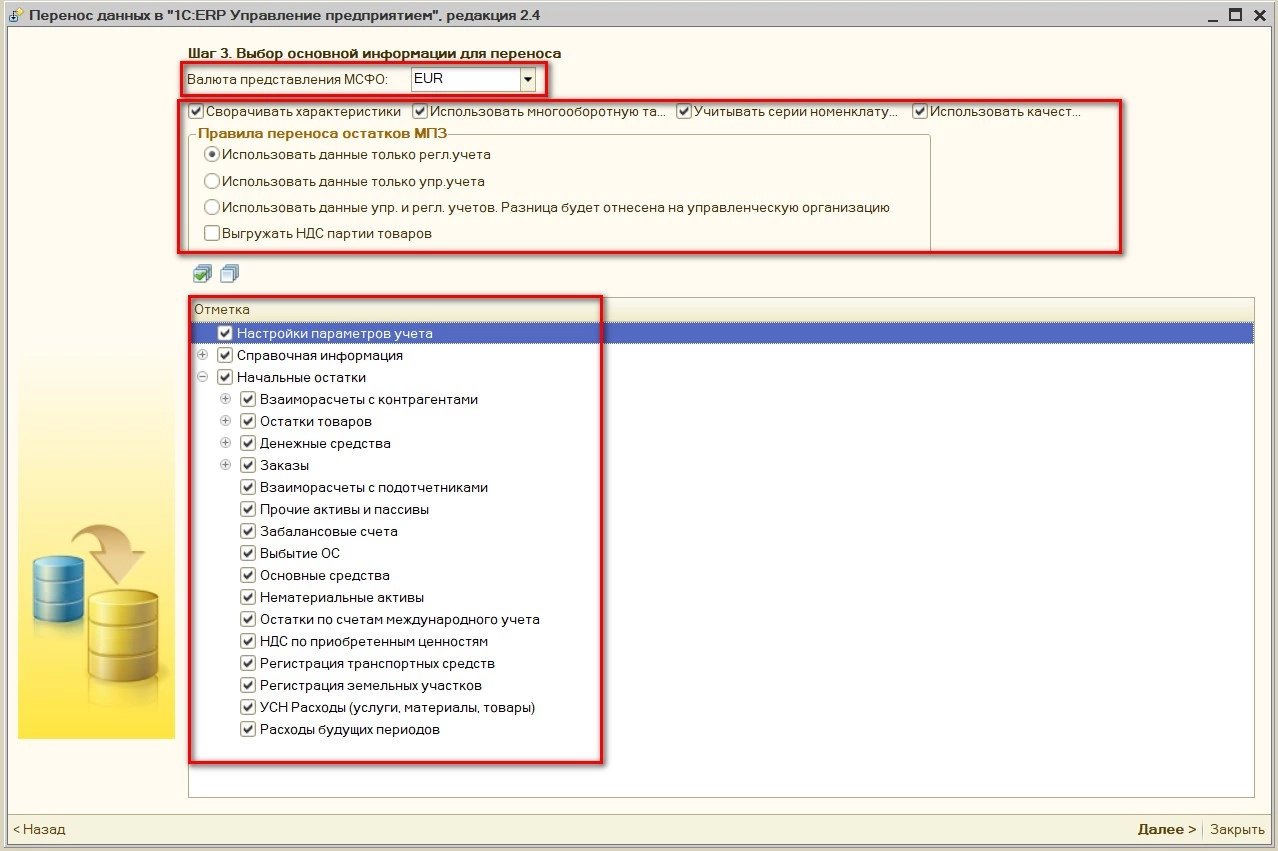
Task: Expand the Заказы node
Action: tap(225, 465)
